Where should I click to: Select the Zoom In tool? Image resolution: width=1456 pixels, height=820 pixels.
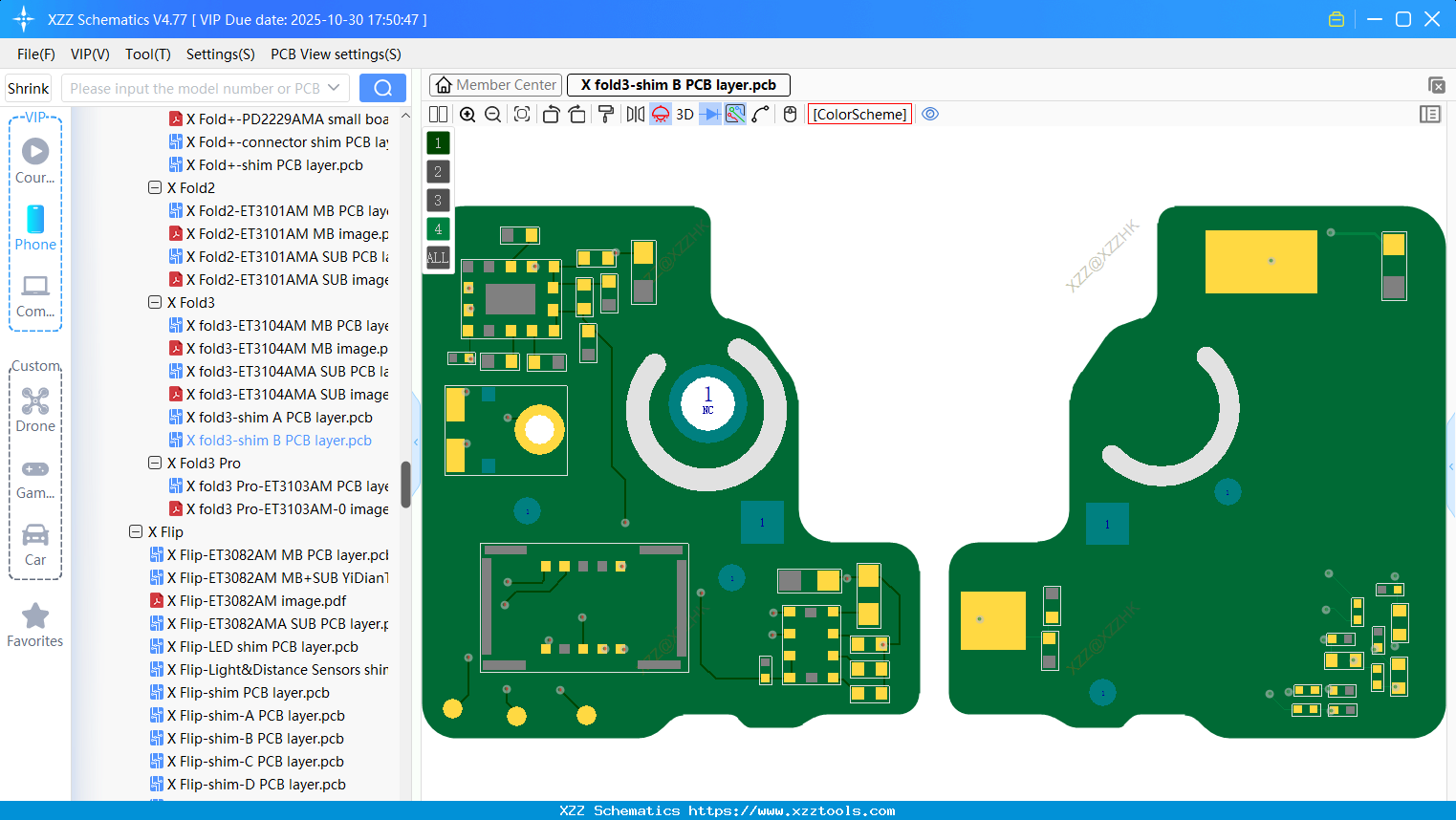467,114
